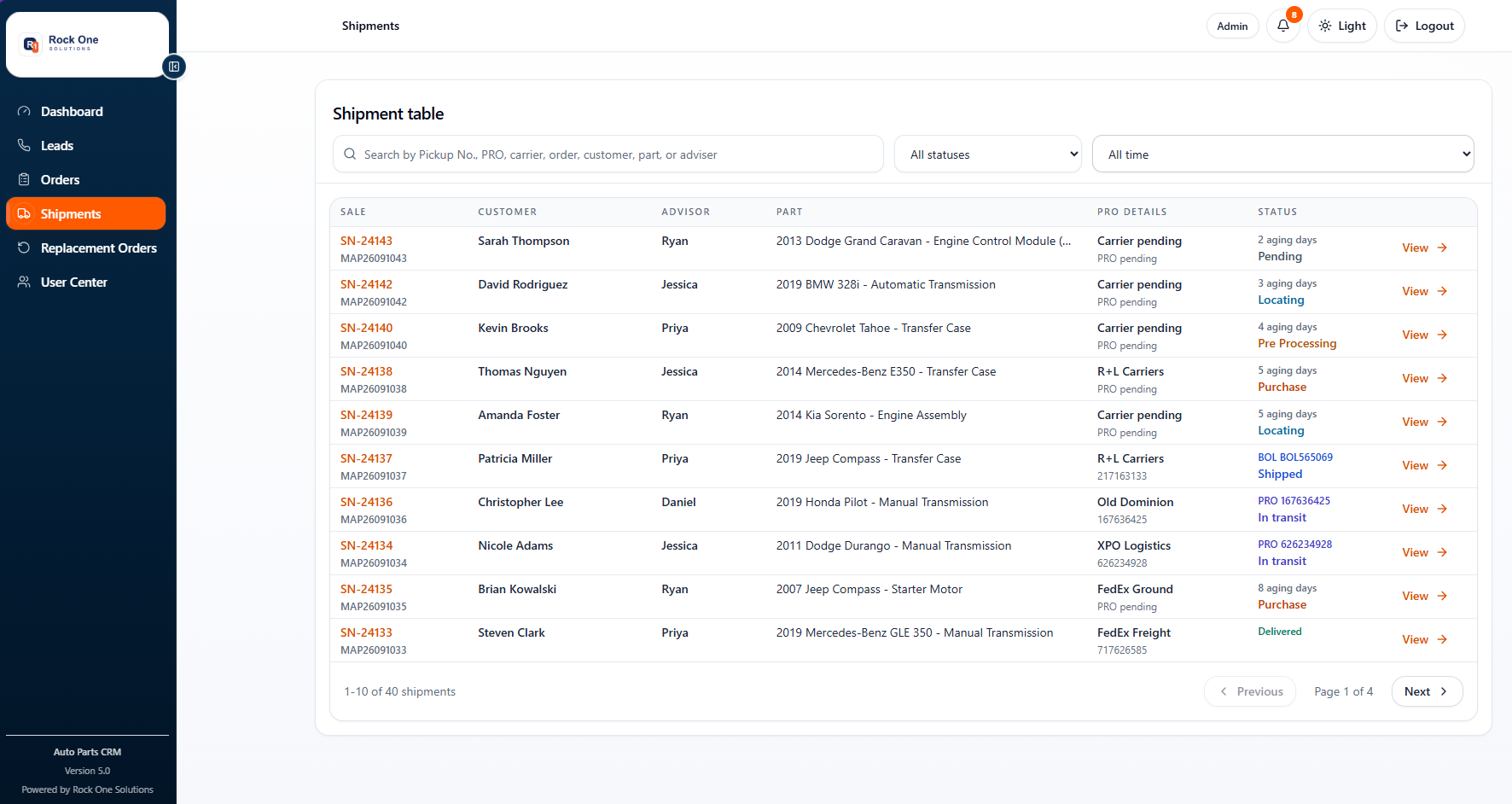
Task: Open the BOL BOL565069 link
Action: [x=1294, y=457]
